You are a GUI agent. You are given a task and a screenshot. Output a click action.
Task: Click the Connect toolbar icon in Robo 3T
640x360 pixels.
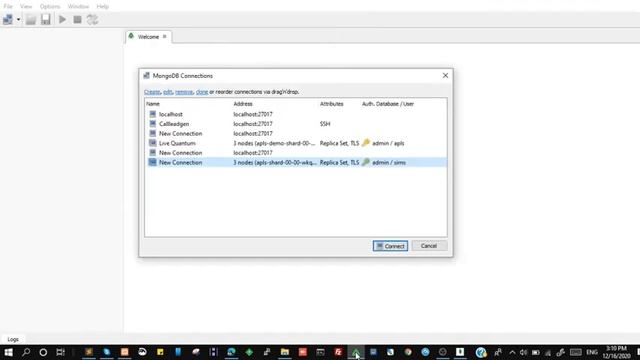pyautogui.click(x=8, y=19)
